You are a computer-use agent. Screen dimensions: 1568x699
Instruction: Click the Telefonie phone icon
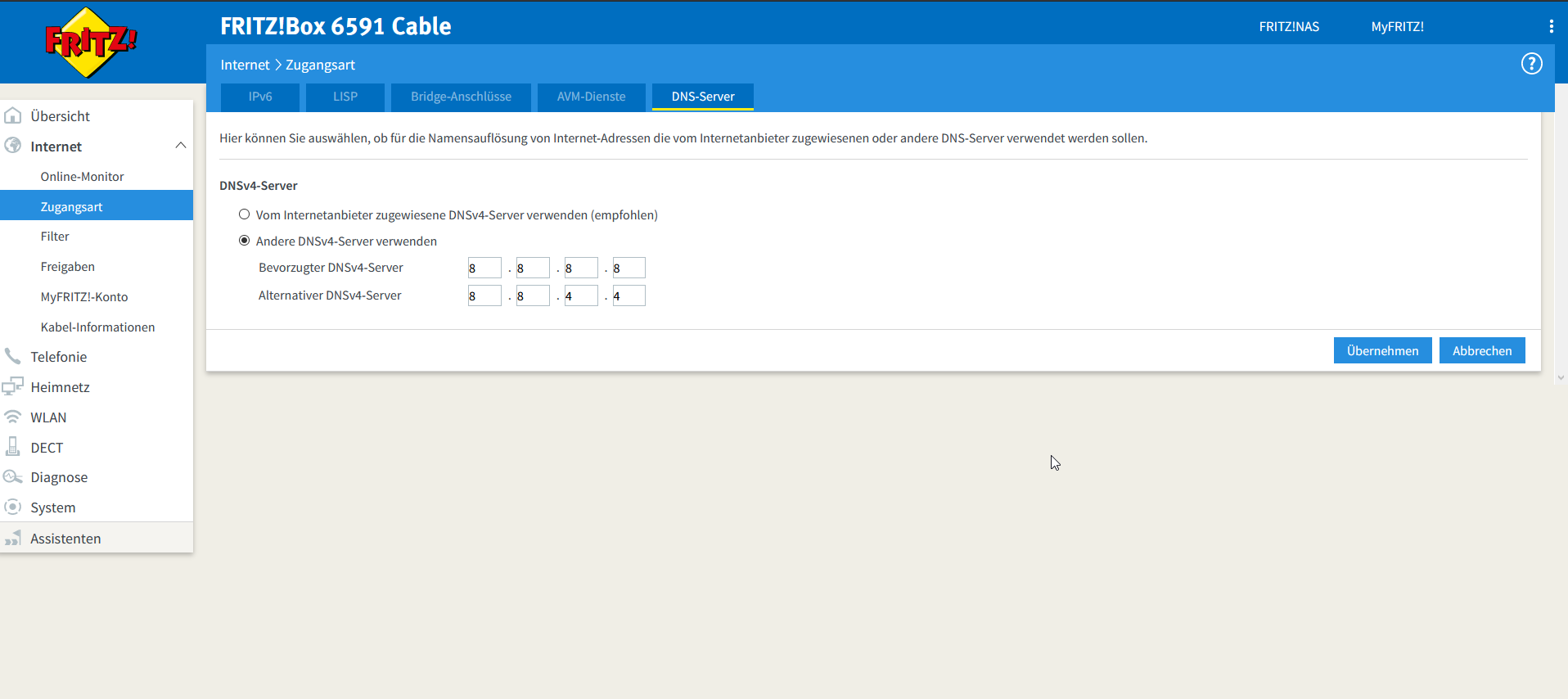13,356
